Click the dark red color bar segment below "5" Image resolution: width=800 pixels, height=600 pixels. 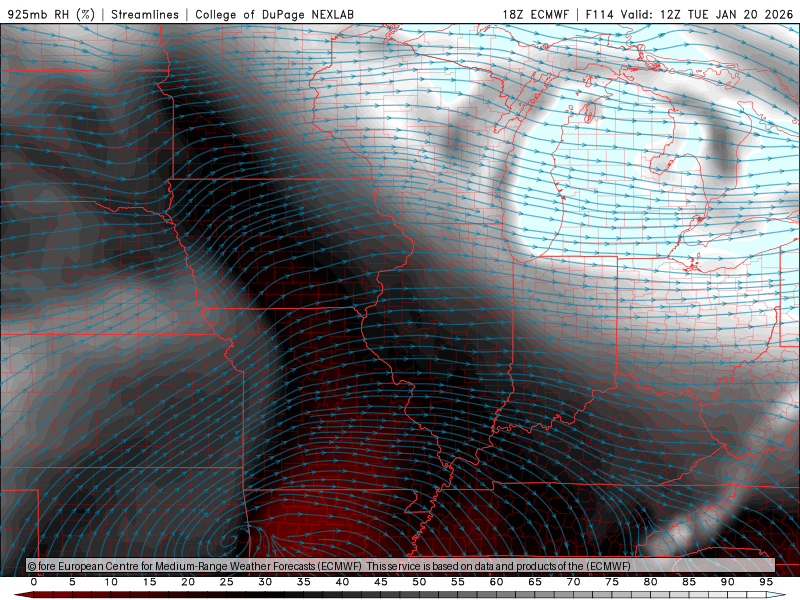(x=72, y=595)
